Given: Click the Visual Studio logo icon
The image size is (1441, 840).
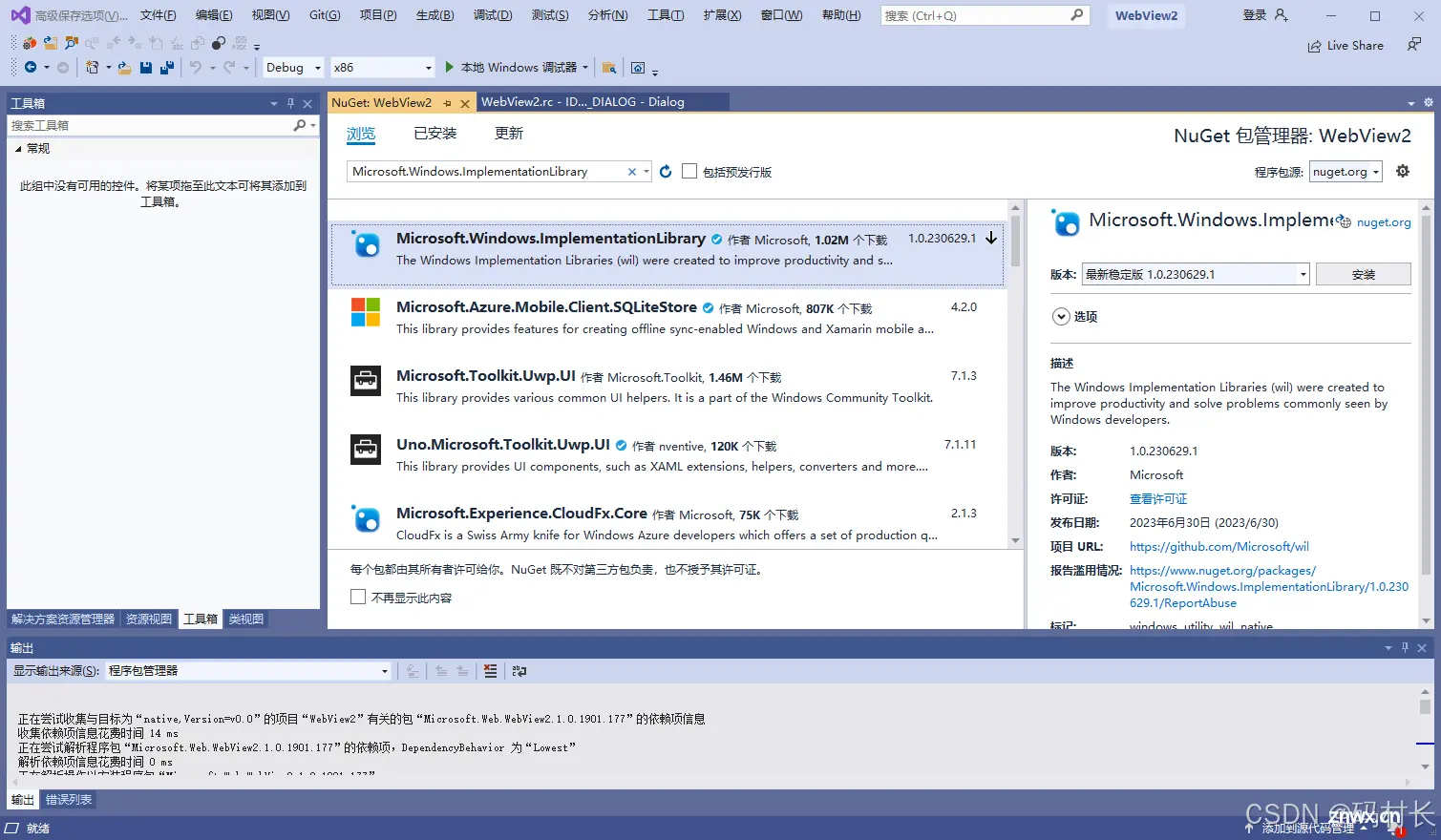Looking at the screenshot, I should (20, 15).
